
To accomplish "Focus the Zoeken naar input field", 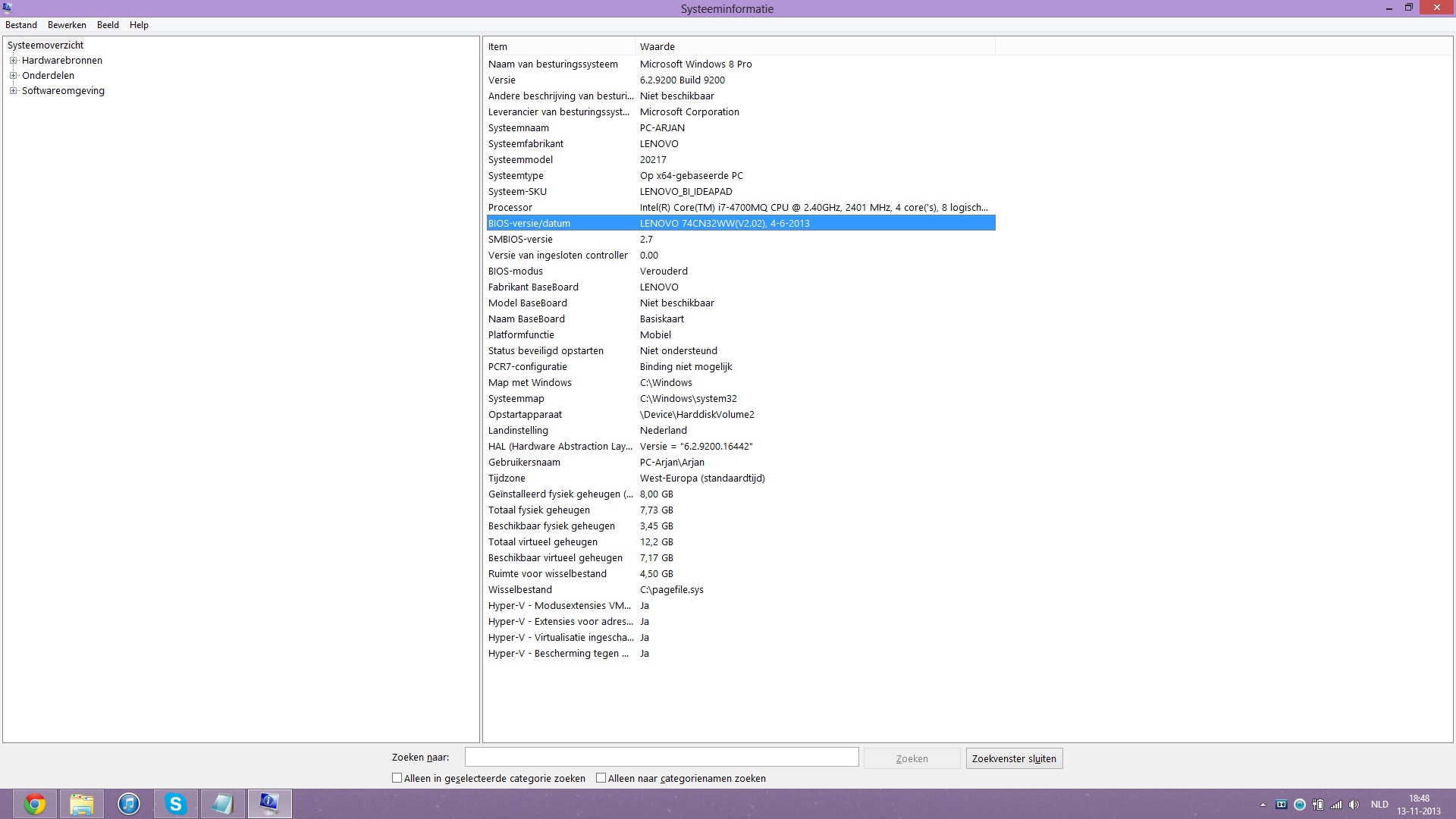I will 661,758.
